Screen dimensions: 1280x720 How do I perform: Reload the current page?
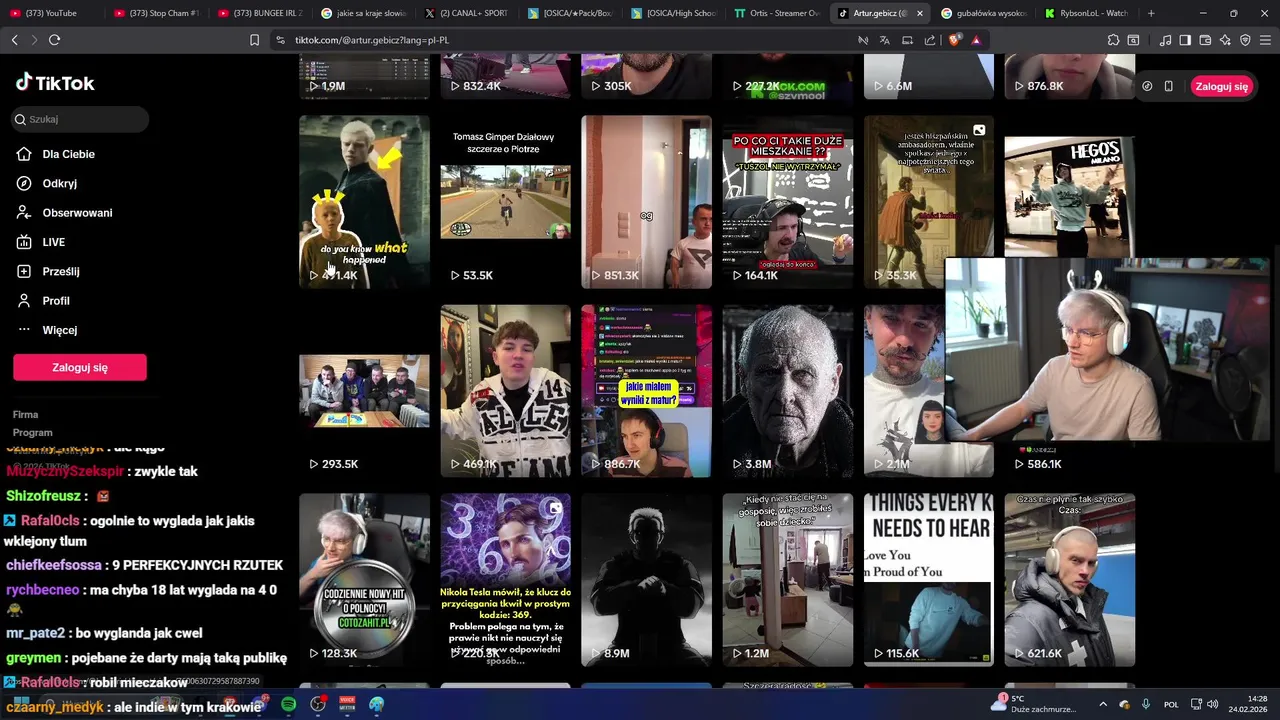[54, 40]
